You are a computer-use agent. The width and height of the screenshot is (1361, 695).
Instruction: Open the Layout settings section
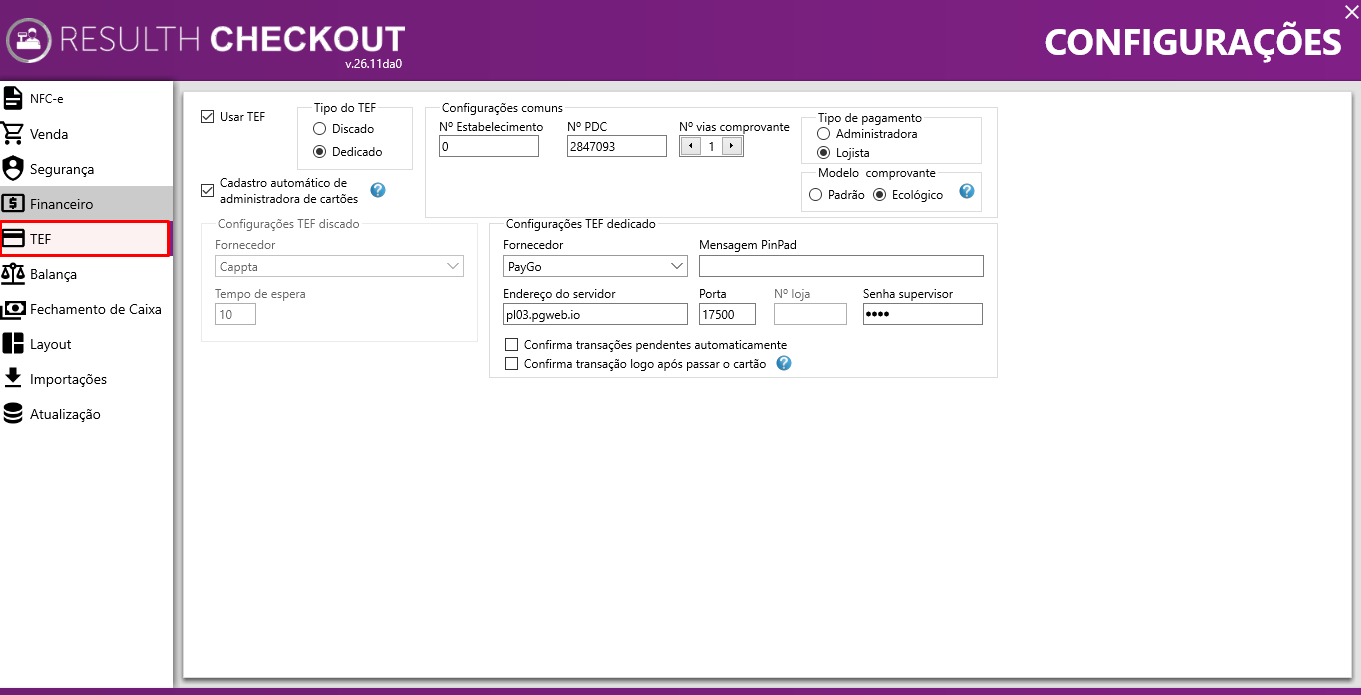tap(86, 343)
